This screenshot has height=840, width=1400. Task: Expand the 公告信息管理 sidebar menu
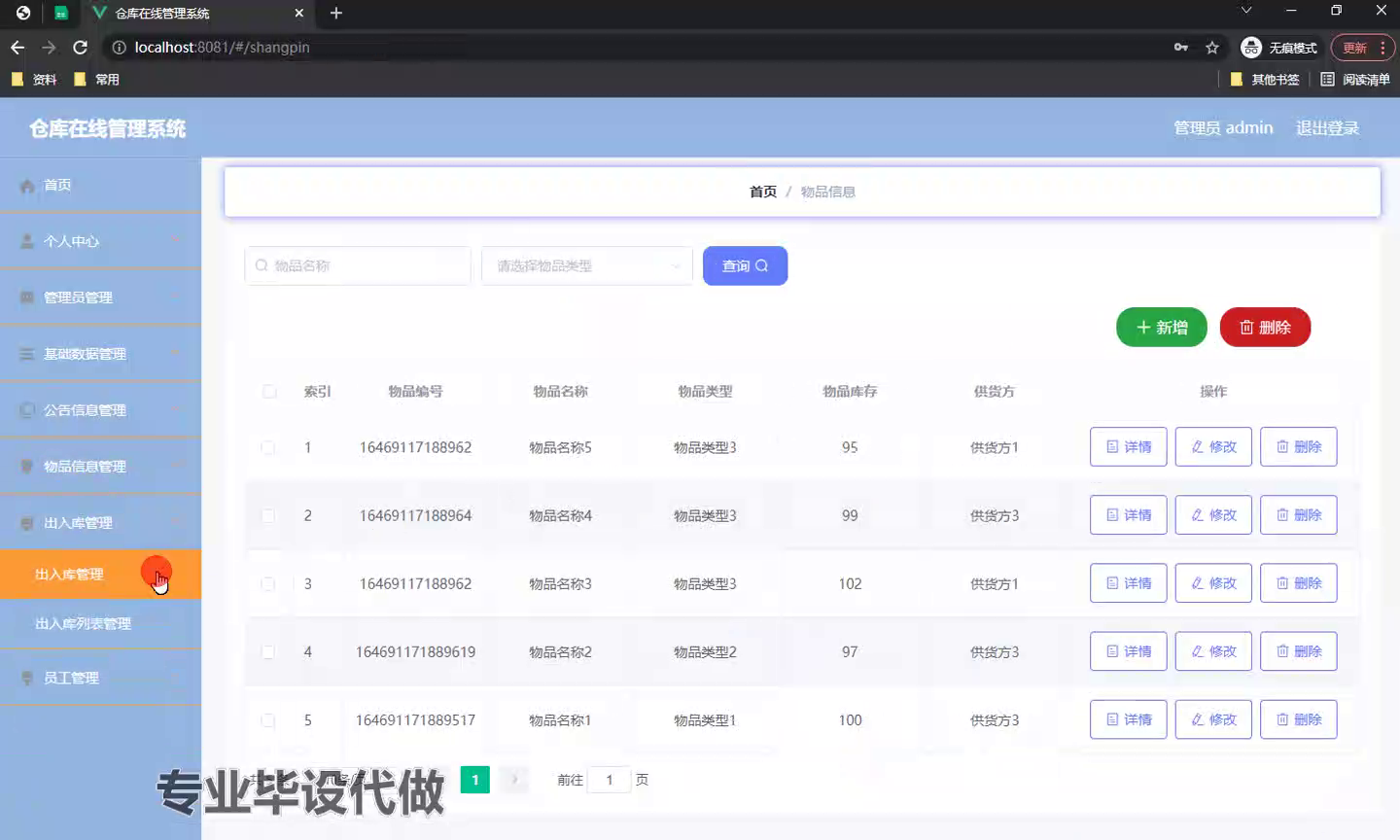(x=100, y=410)
